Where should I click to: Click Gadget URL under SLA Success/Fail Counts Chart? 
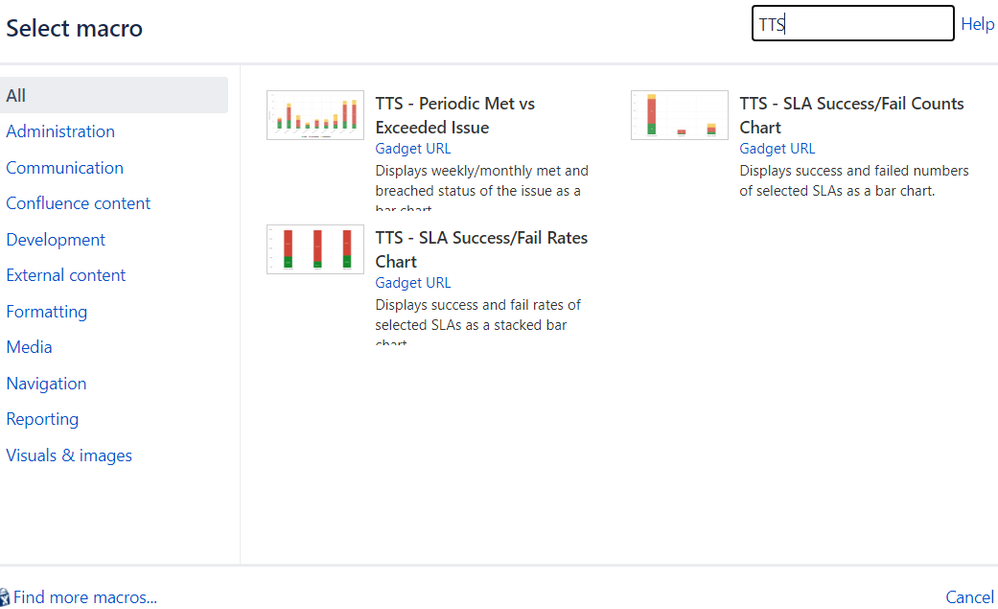(x=777, y=149)
